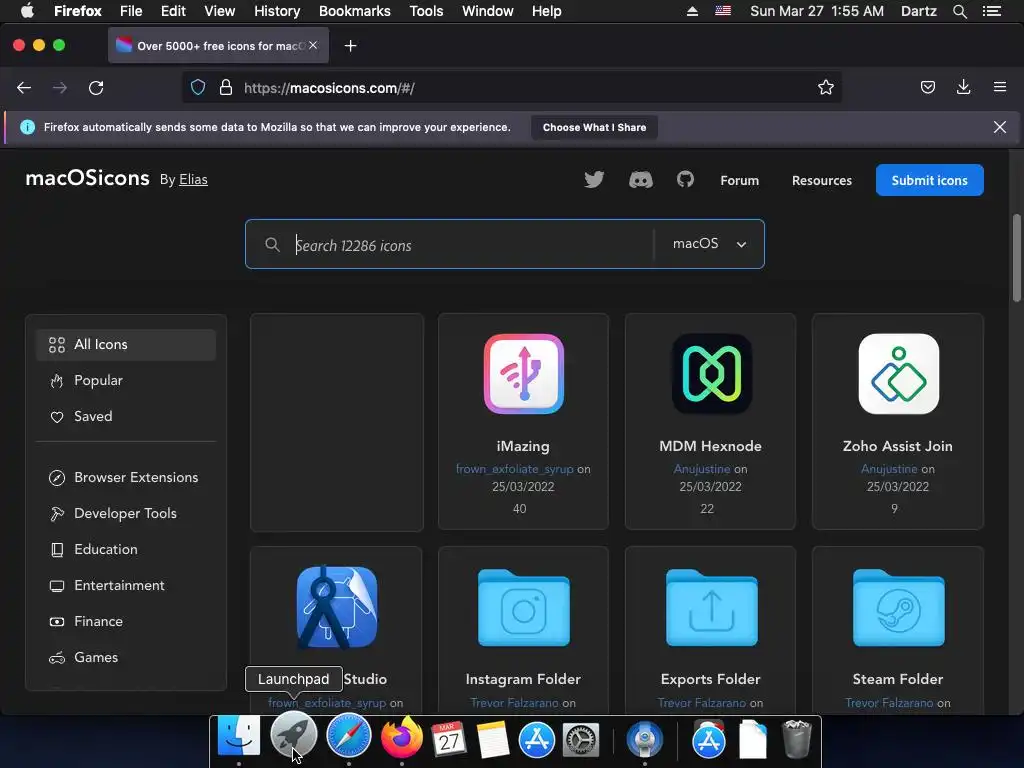Open System Preferences from the Dock
The width and height of the screenshot is (1024, 768).
pos(581,740)
